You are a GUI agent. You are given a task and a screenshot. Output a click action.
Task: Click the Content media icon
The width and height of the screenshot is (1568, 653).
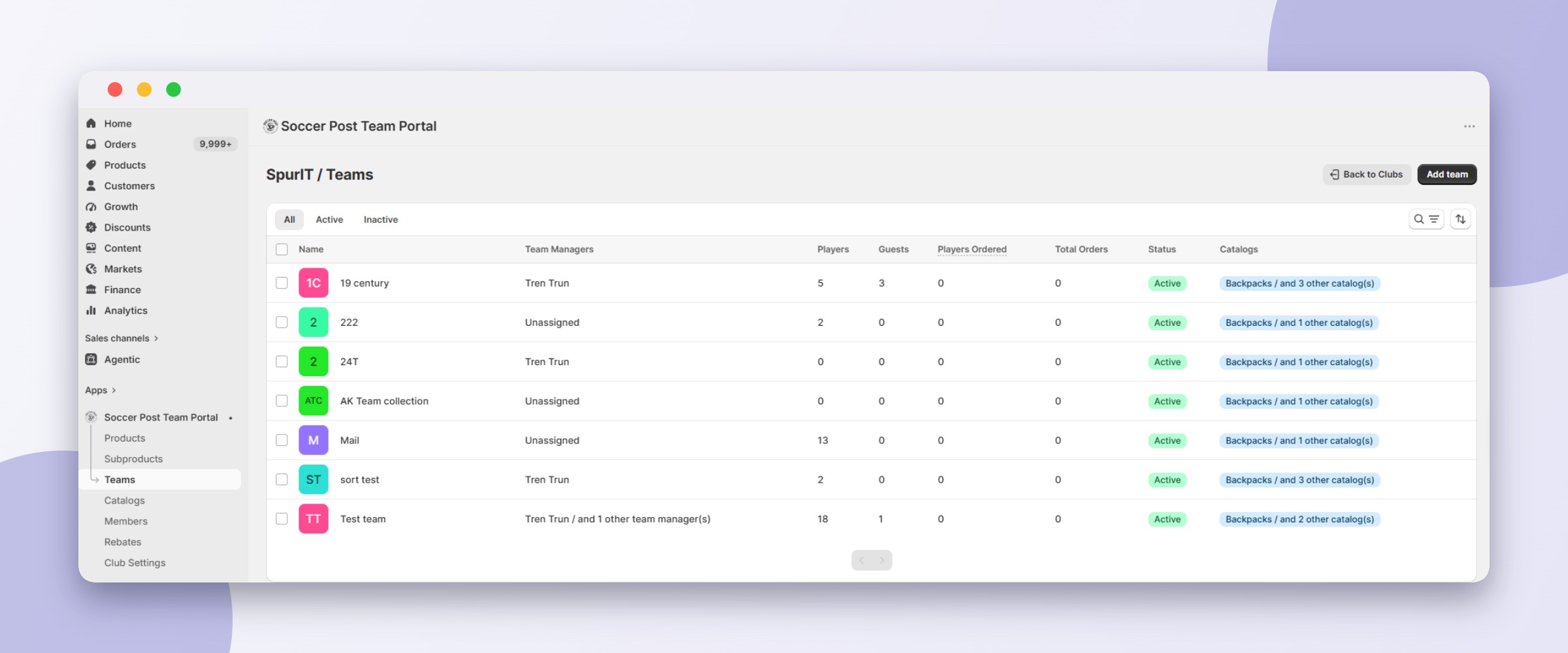click(x=91, y=248)
